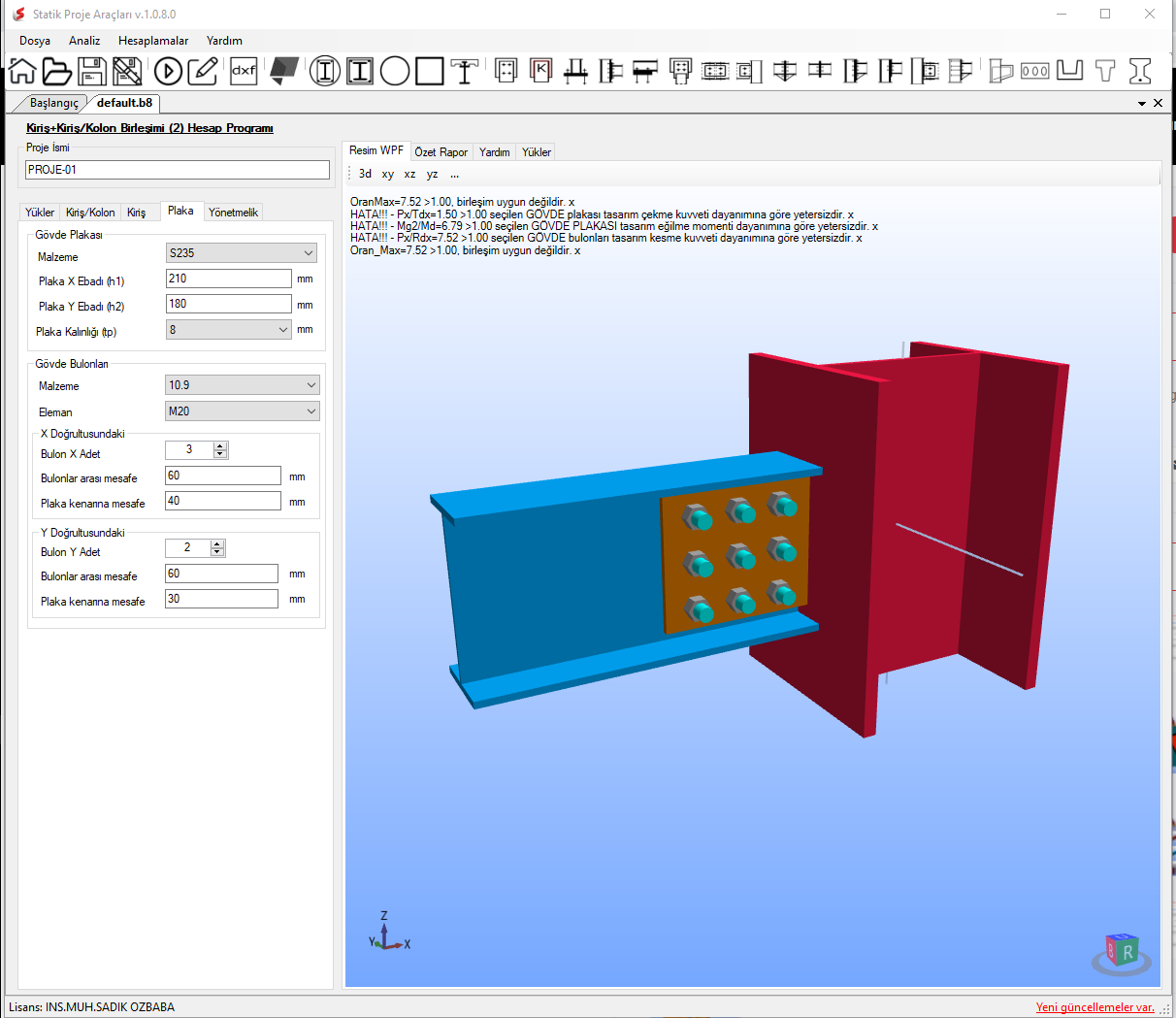Switch view to yz plane

432,175
